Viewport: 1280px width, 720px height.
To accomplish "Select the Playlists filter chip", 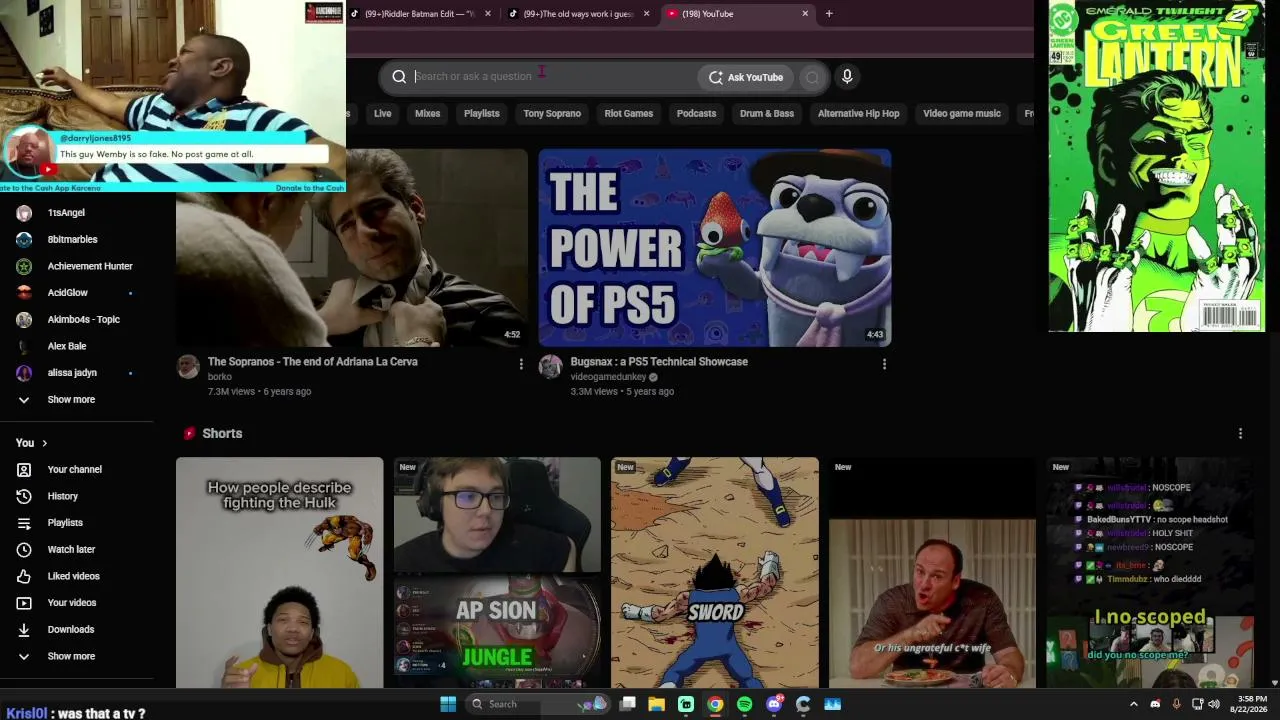I will coord(482,114).
